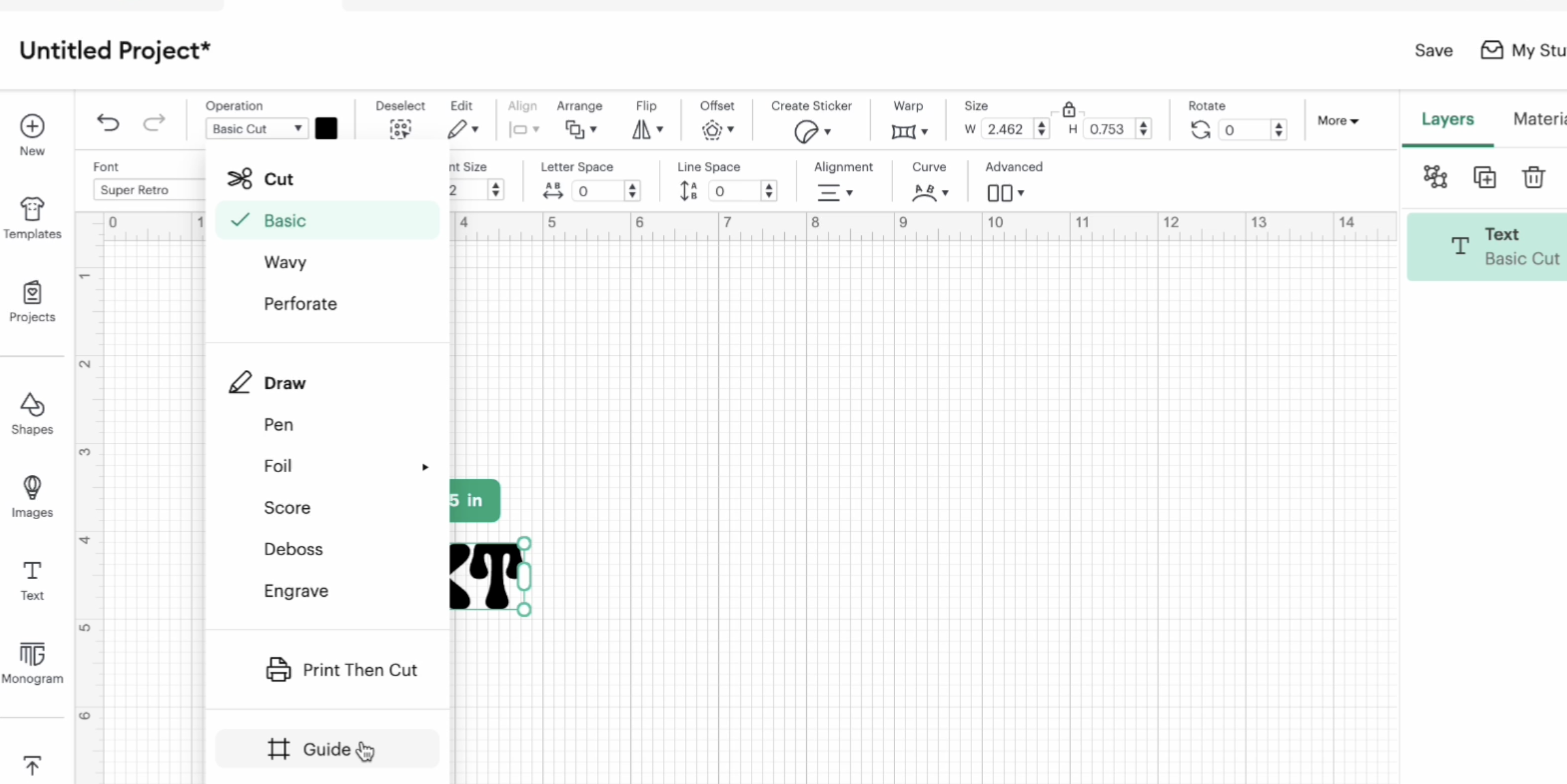The height and width of the screenshot is (784, 1567).
Task: Open My Stuff
Action: [1523, 50]
